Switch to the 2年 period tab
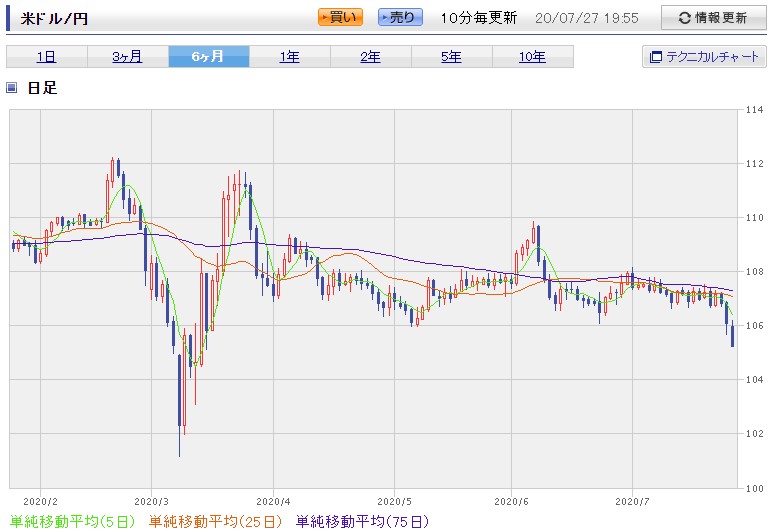 pos(370,57)
